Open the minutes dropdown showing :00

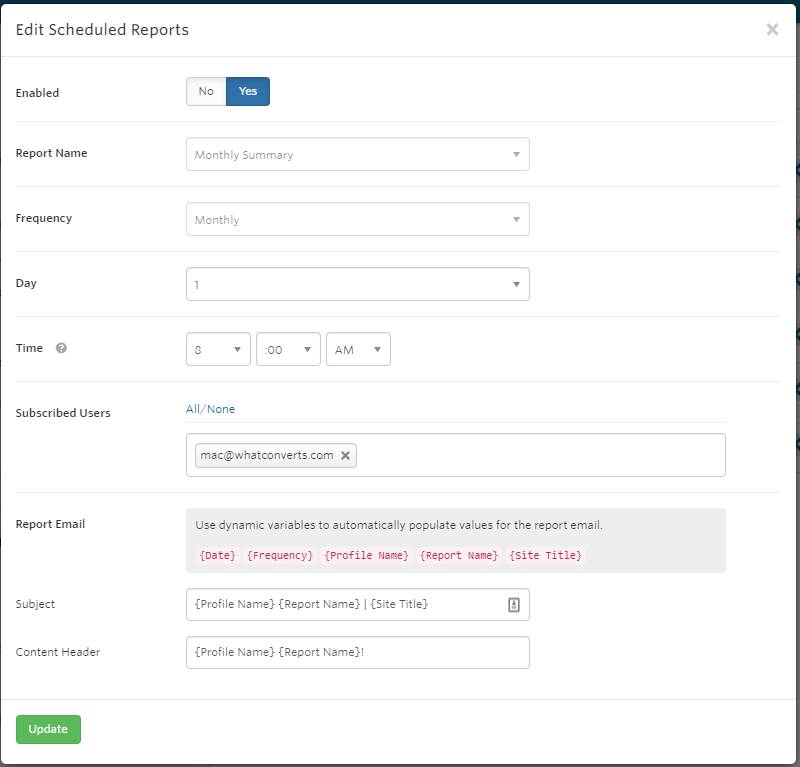coord(288,349)
